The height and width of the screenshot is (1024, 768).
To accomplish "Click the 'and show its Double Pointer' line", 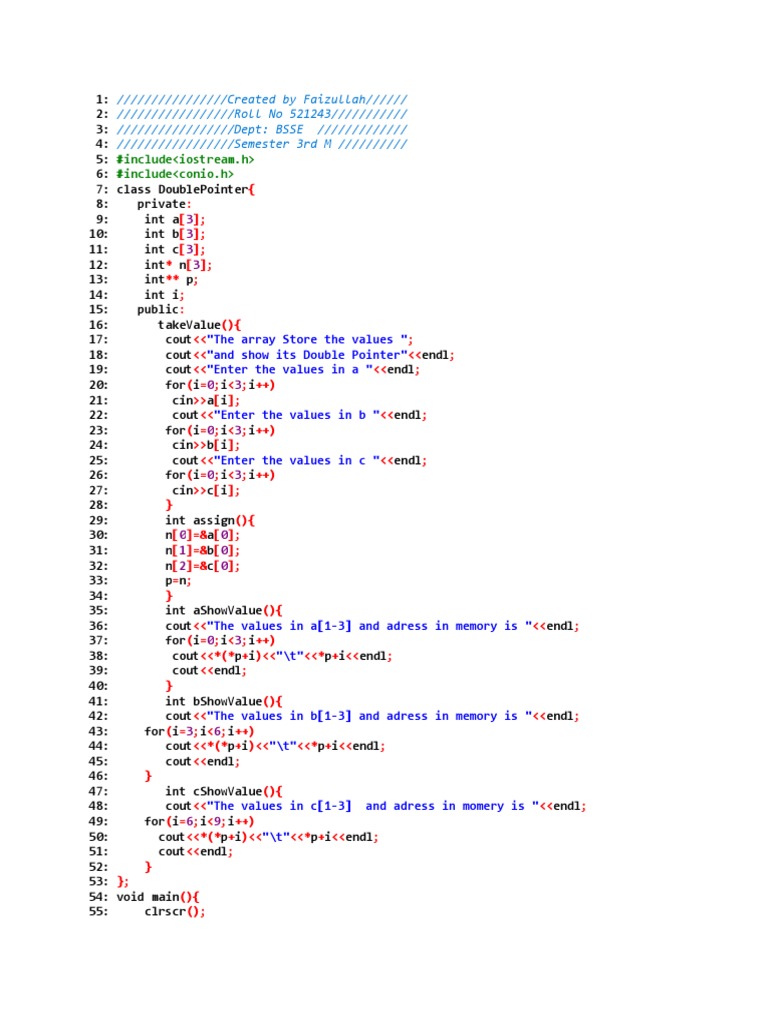I will pos(310,355).
